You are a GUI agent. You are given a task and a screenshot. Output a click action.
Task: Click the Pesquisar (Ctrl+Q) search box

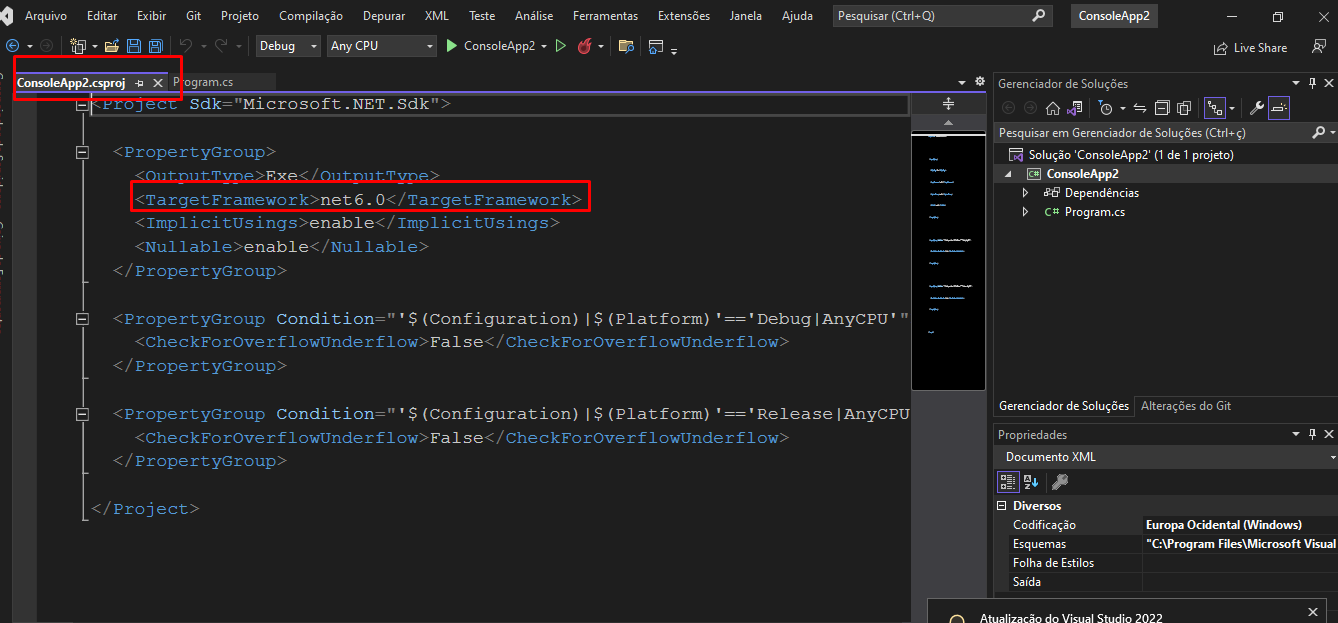point(942,16)
